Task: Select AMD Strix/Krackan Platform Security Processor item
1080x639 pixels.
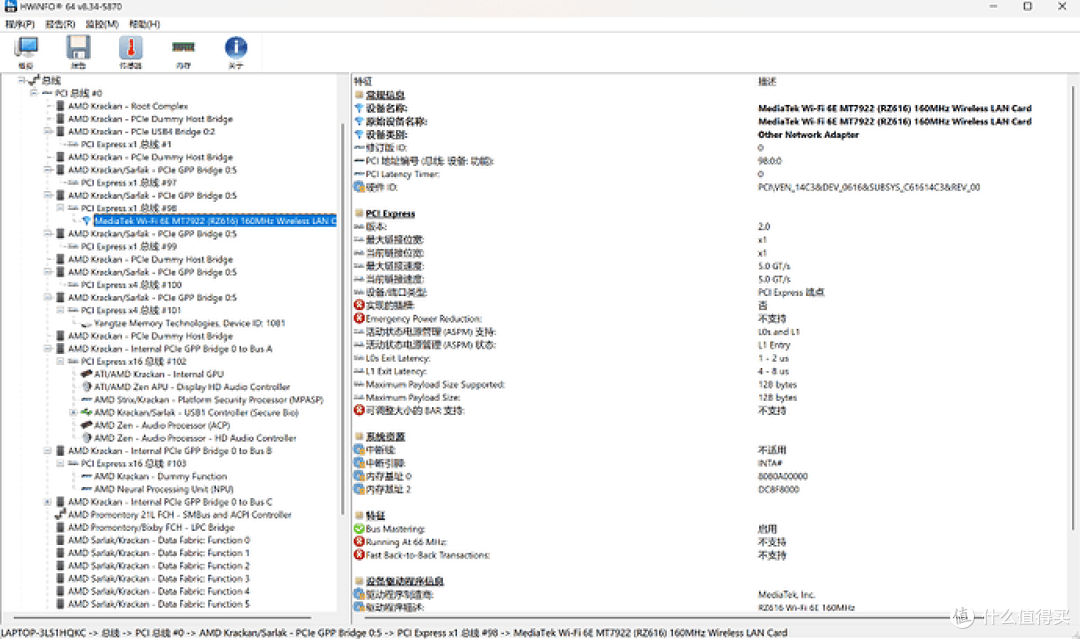Action: point(209,399)
